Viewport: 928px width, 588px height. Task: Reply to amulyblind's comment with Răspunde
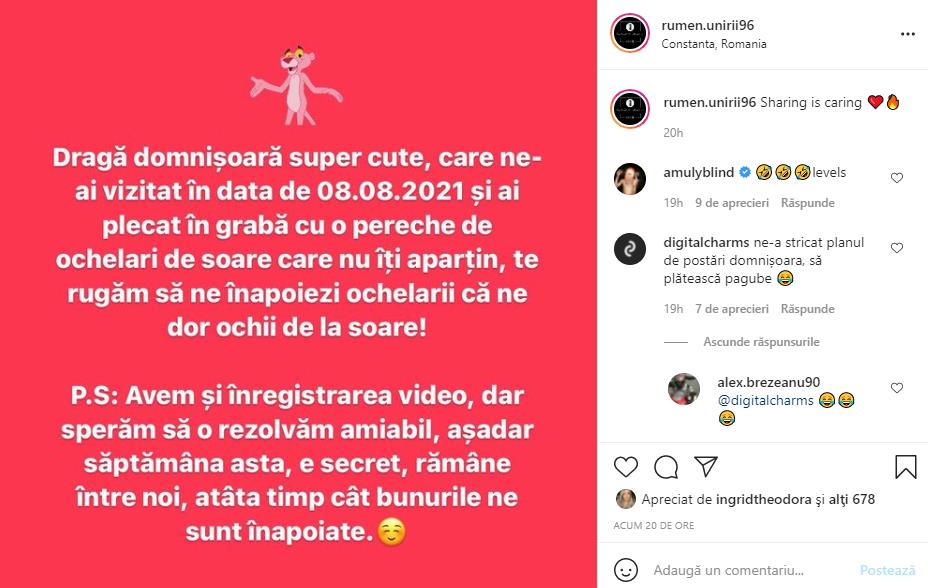tap(807, 203)
